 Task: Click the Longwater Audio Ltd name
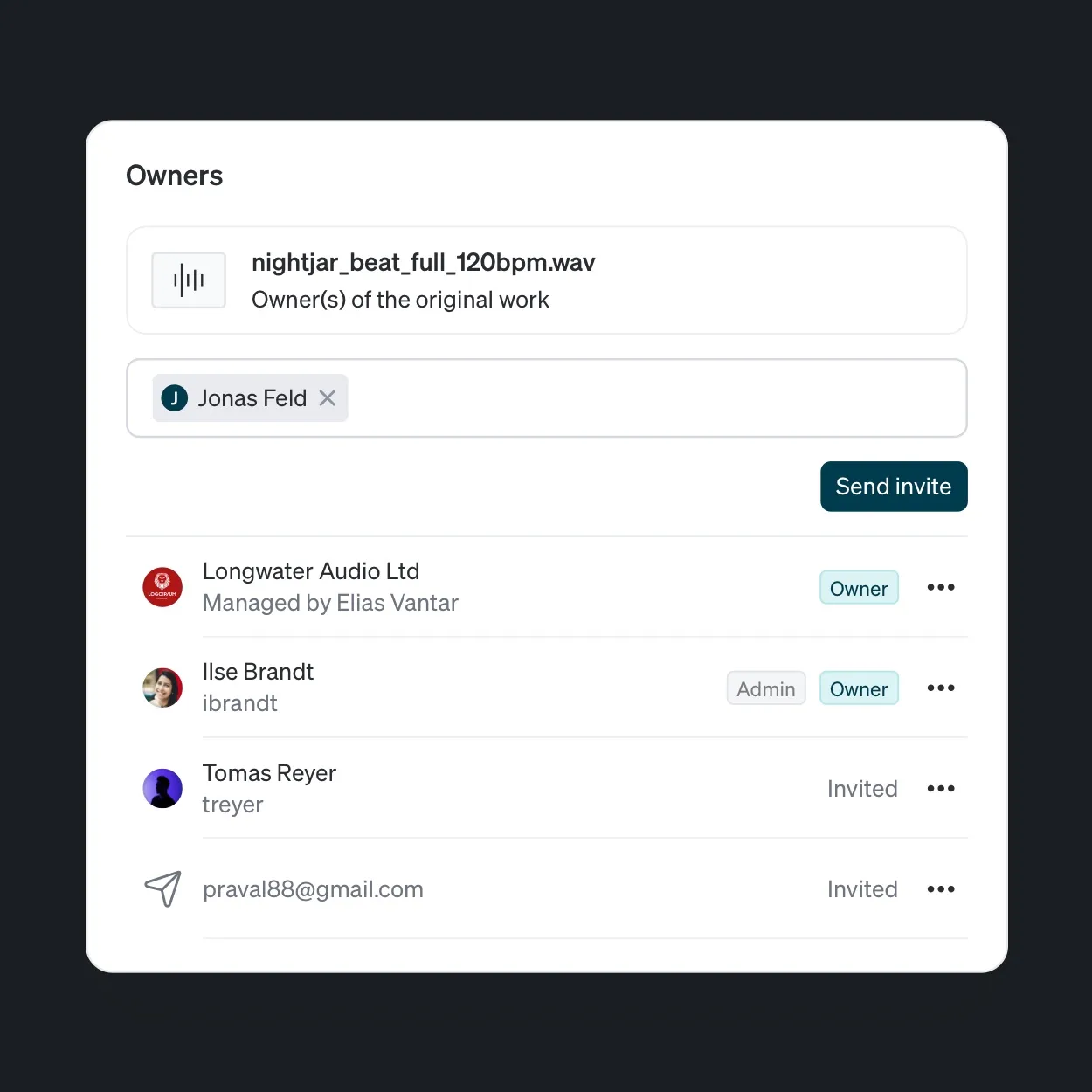point(311,571)
